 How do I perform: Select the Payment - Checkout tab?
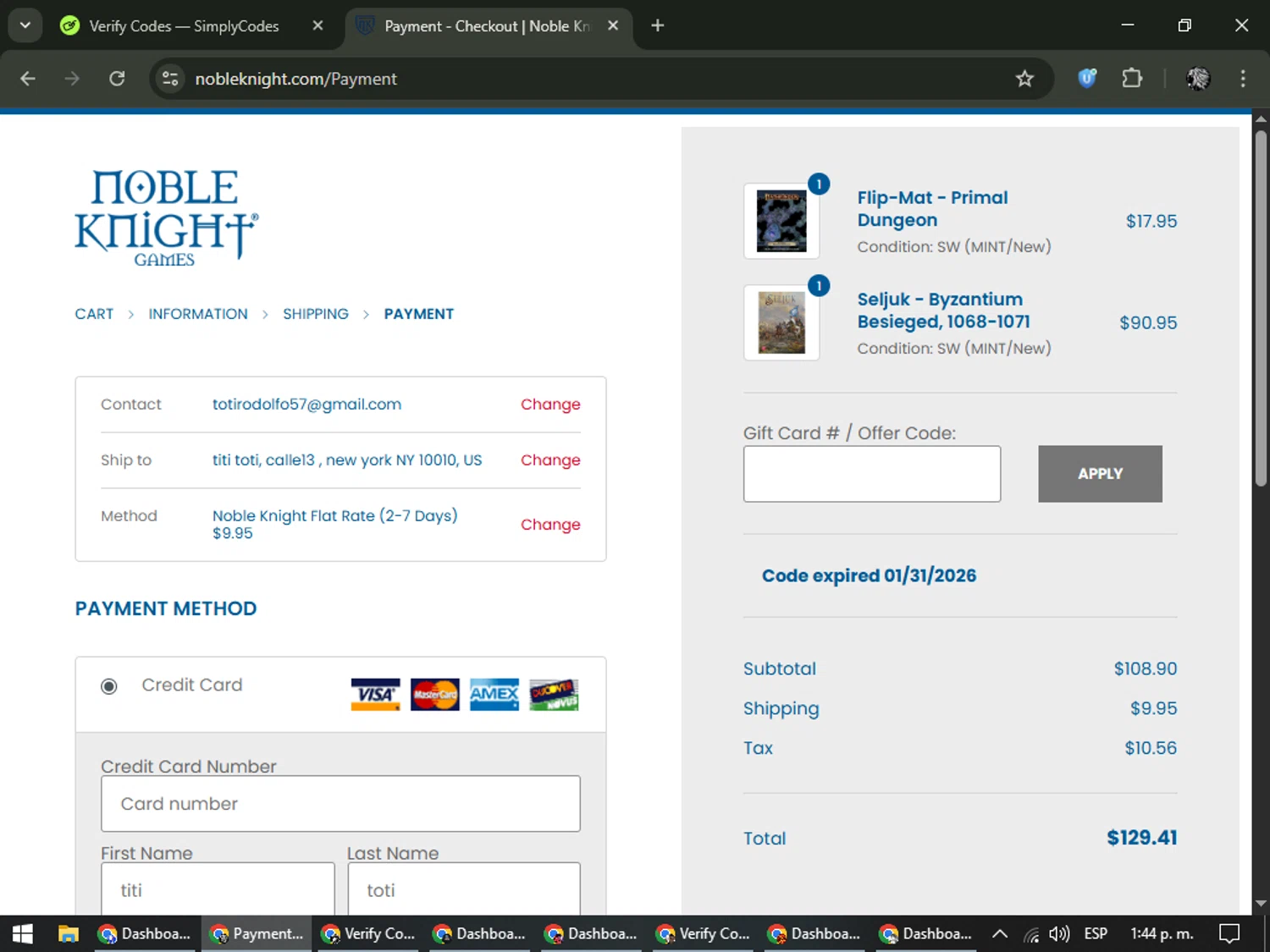(x=487, y=26)
